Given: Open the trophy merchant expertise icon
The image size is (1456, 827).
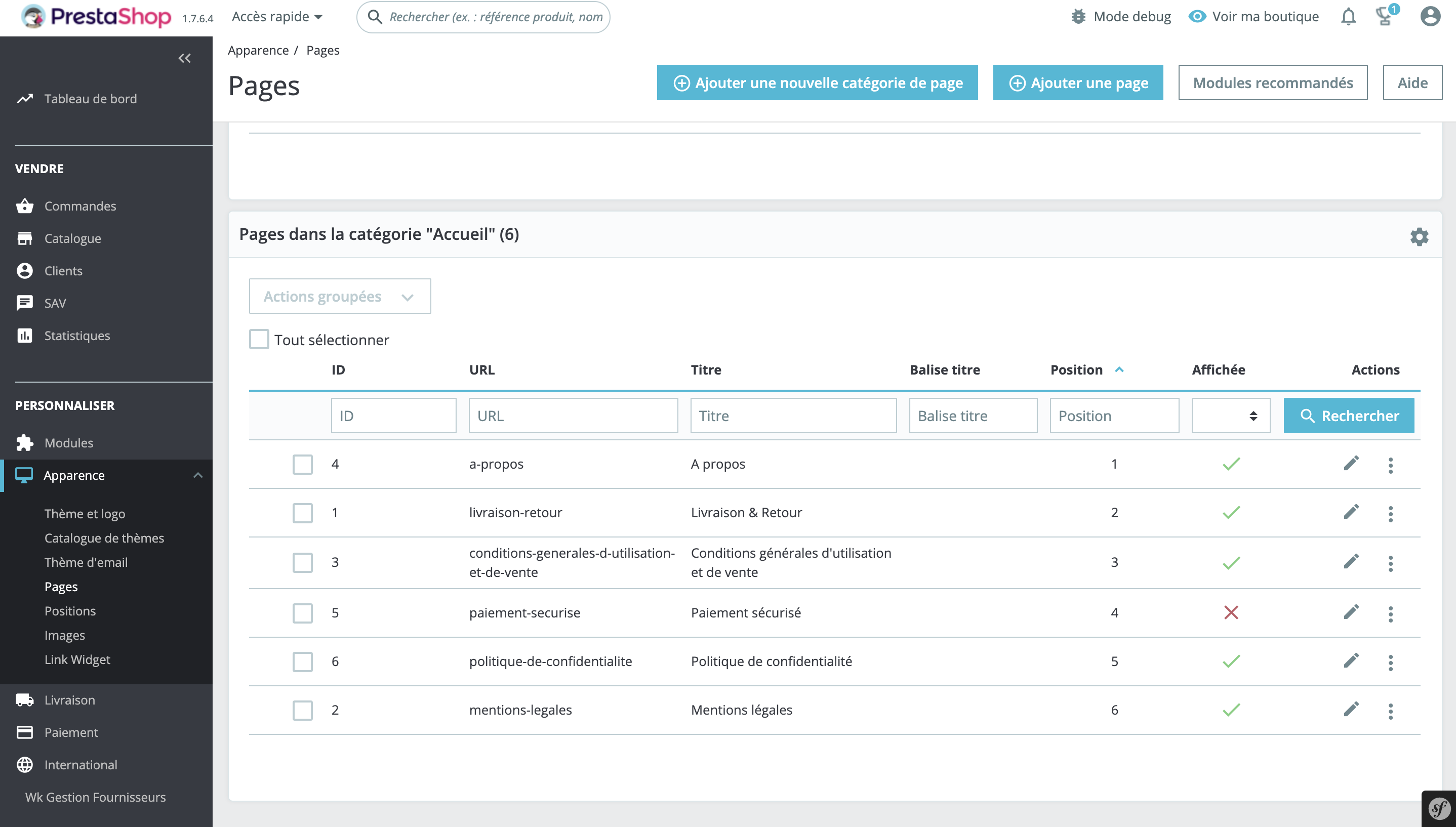Looking at the screenshot, I should click(x=1386, y=16).
